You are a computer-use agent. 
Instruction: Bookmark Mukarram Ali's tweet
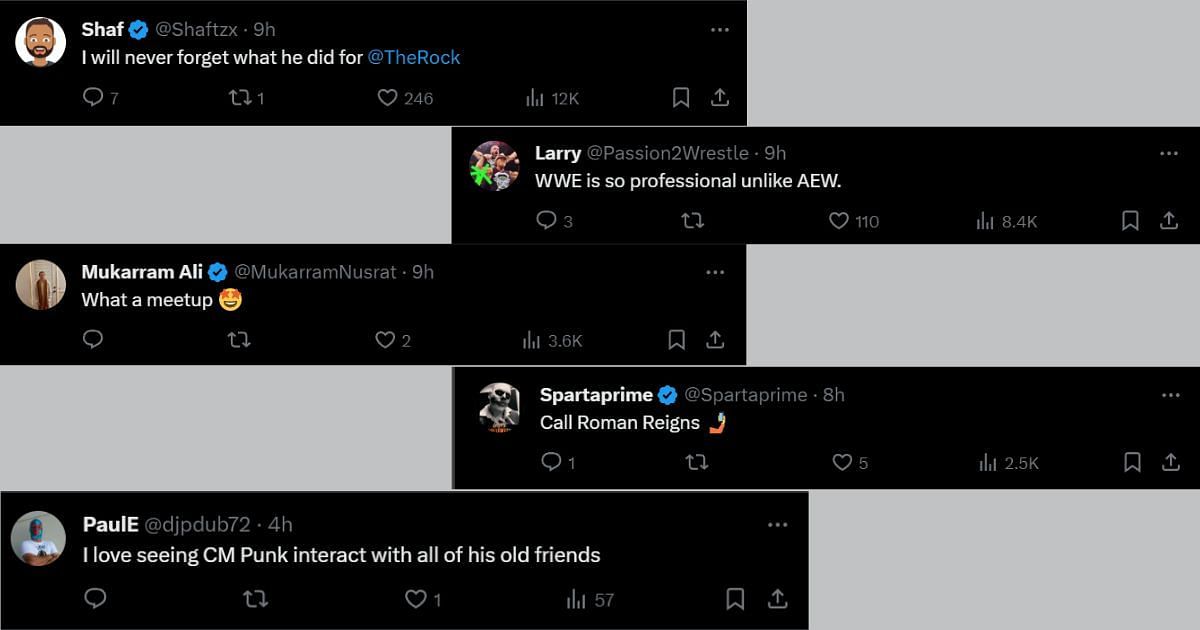(676, 340)
